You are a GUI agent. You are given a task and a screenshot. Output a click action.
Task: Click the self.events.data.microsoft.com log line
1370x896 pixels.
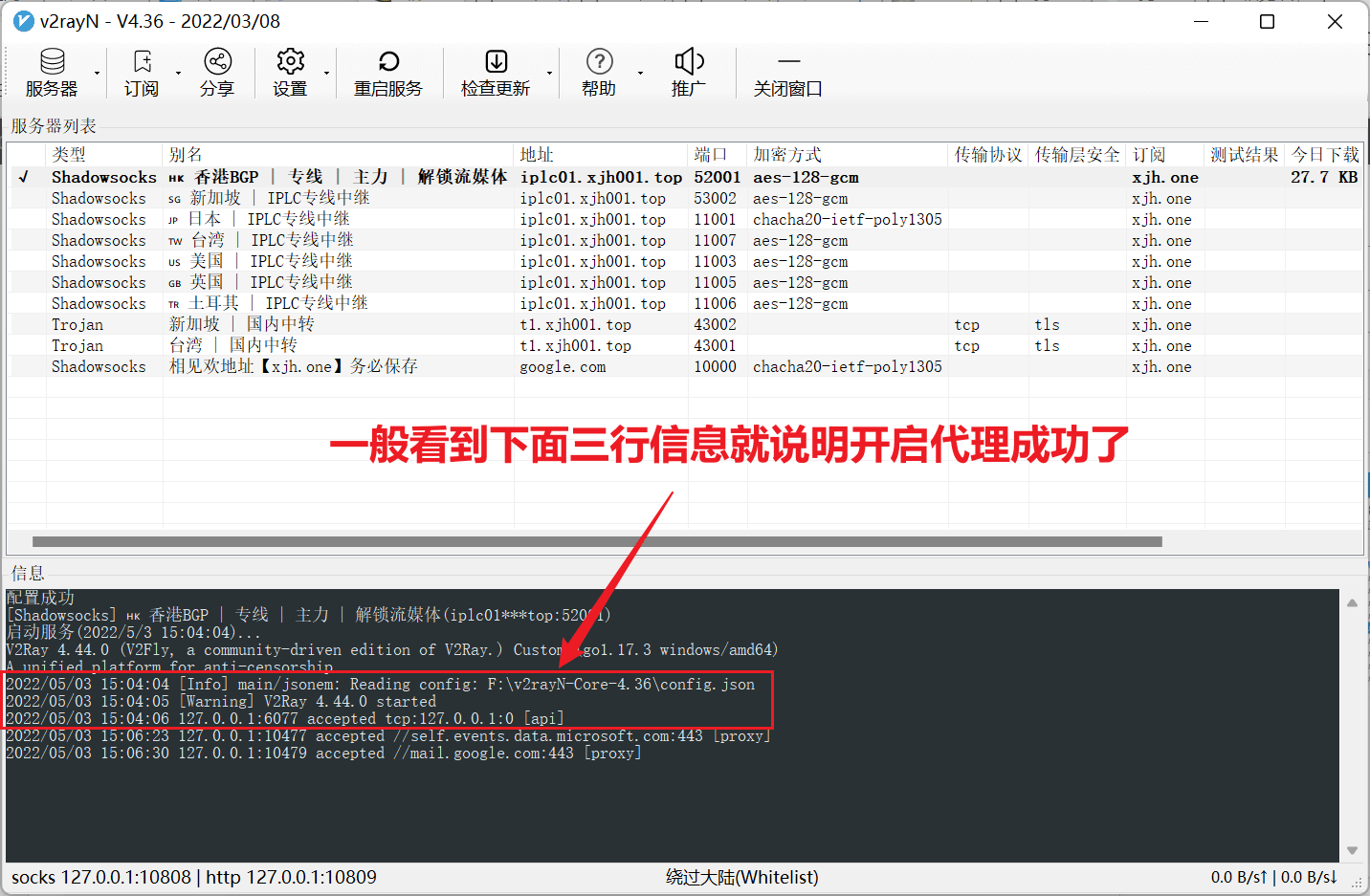[x=387, y=735]
